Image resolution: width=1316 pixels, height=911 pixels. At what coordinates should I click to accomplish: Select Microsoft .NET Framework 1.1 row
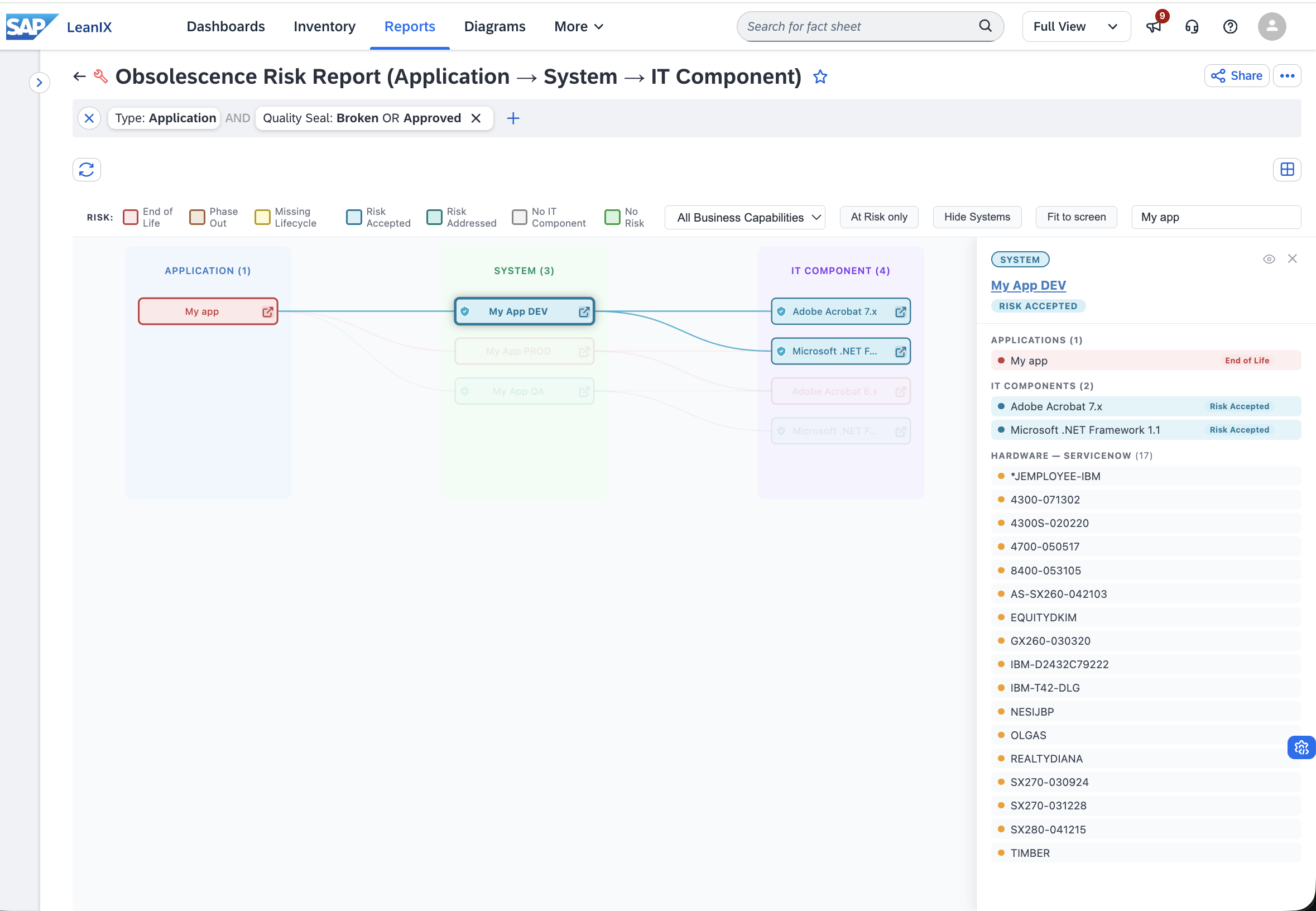1146,430
